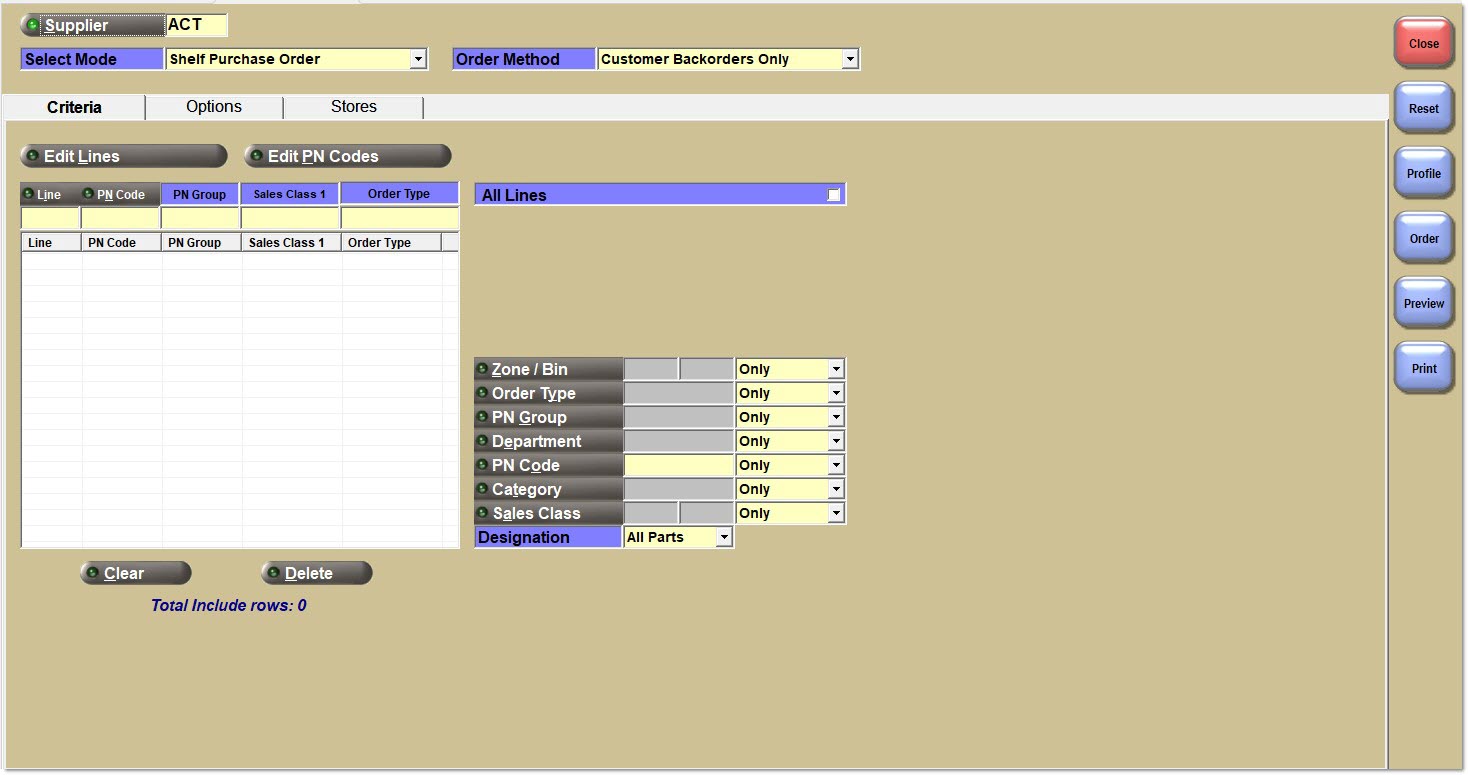Image resolution: width=1468 pixels, height=775 pixels.
Task: Open the Designation All Parts dropdown
Action: tap(723, 537)
